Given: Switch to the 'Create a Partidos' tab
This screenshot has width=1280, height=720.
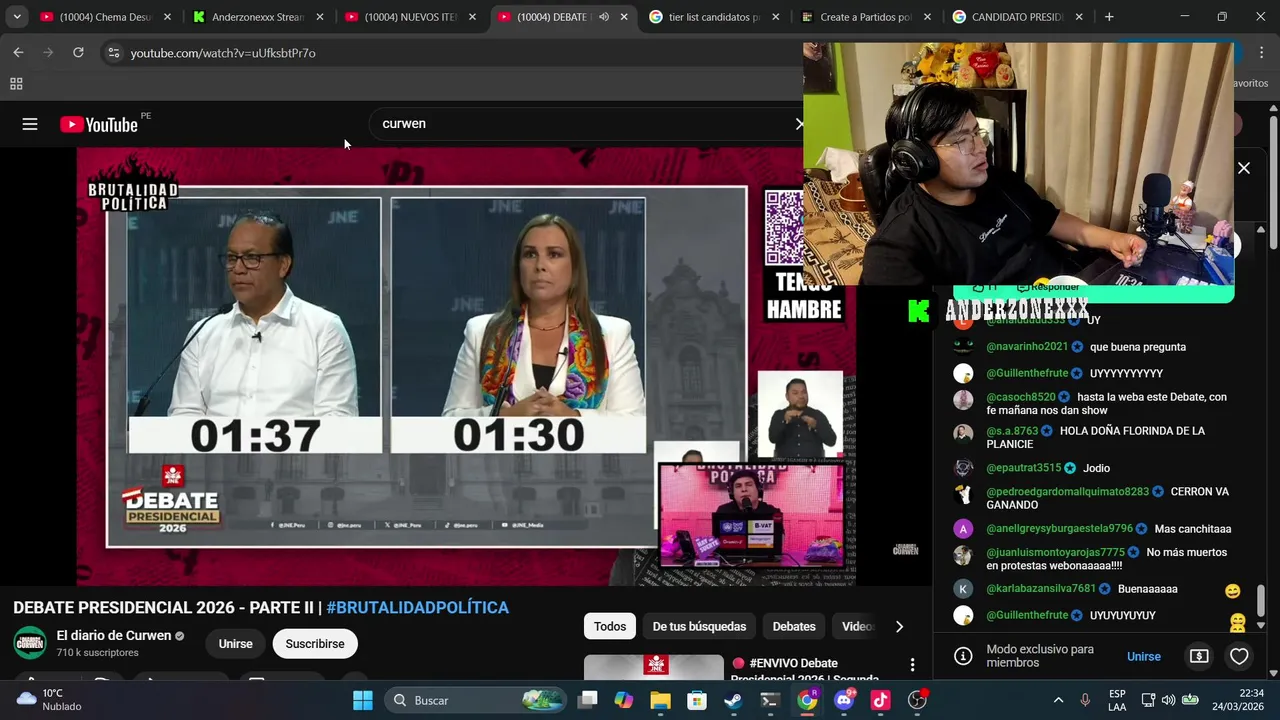Looking at the screenshot, I should (x=866, y=17).
